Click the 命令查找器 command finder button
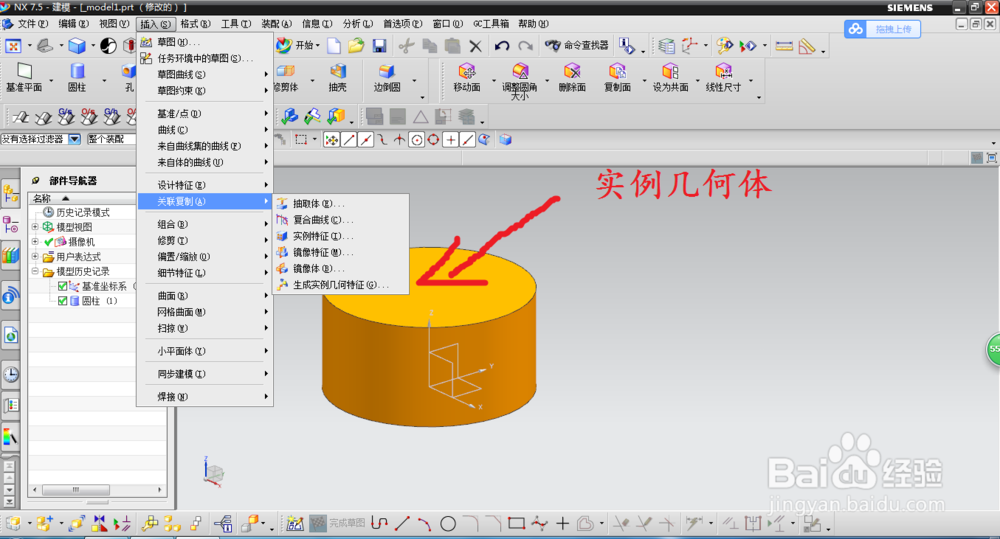The image size is (1000, 539). (x=577, y=45)
